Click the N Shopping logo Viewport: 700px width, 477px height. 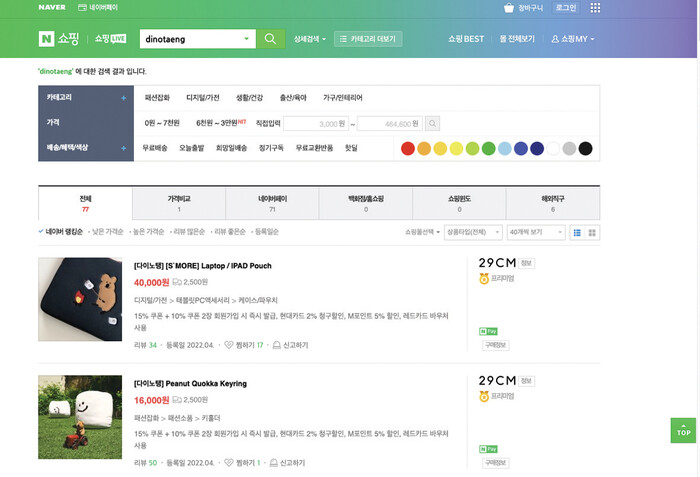(x=58, y=39)
